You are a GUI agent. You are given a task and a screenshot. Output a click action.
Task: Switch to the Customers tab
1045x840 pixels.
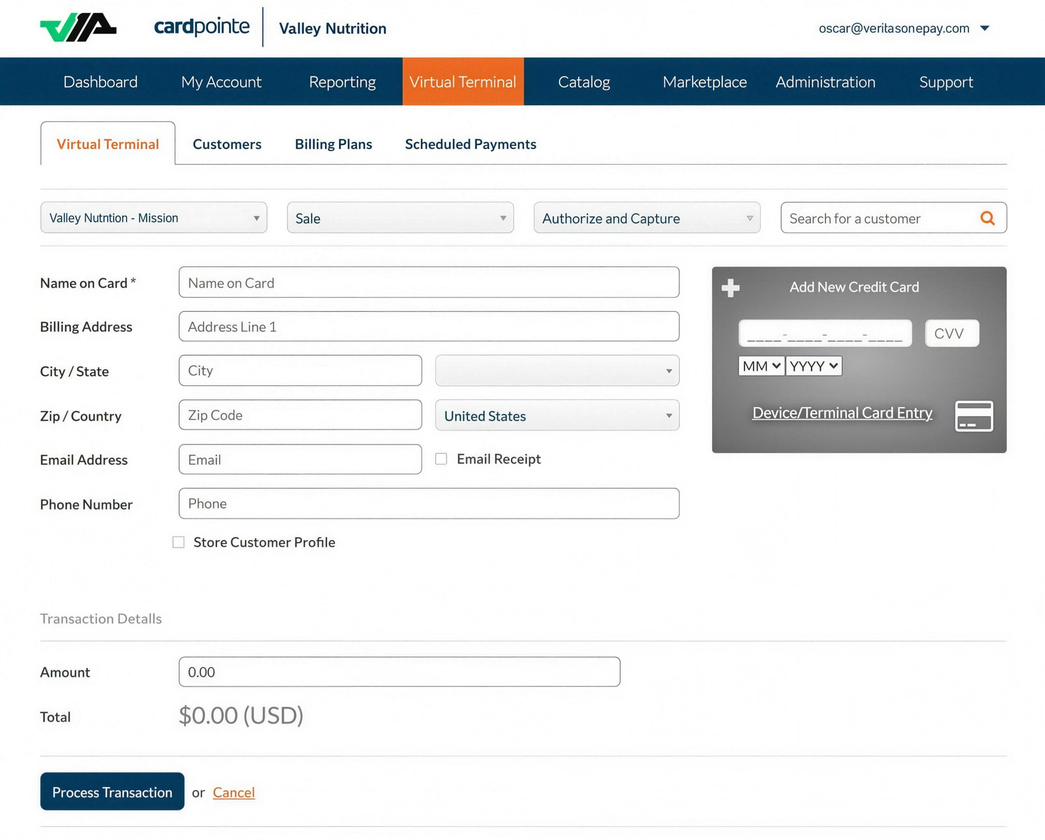[x=227, y=144]
